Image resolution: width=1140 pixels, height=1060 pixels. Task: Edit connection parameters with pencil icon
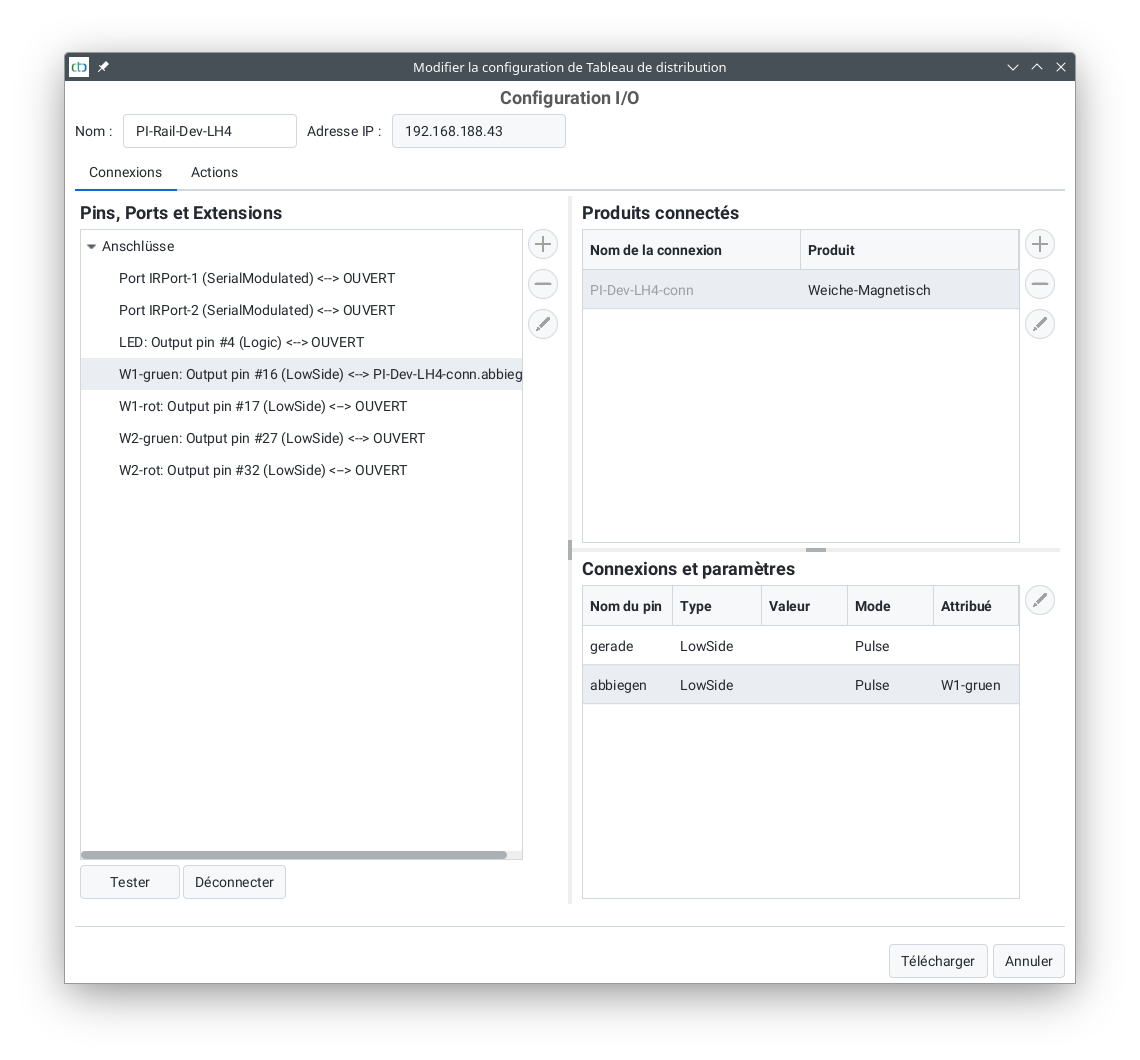tap(1040, 600)
